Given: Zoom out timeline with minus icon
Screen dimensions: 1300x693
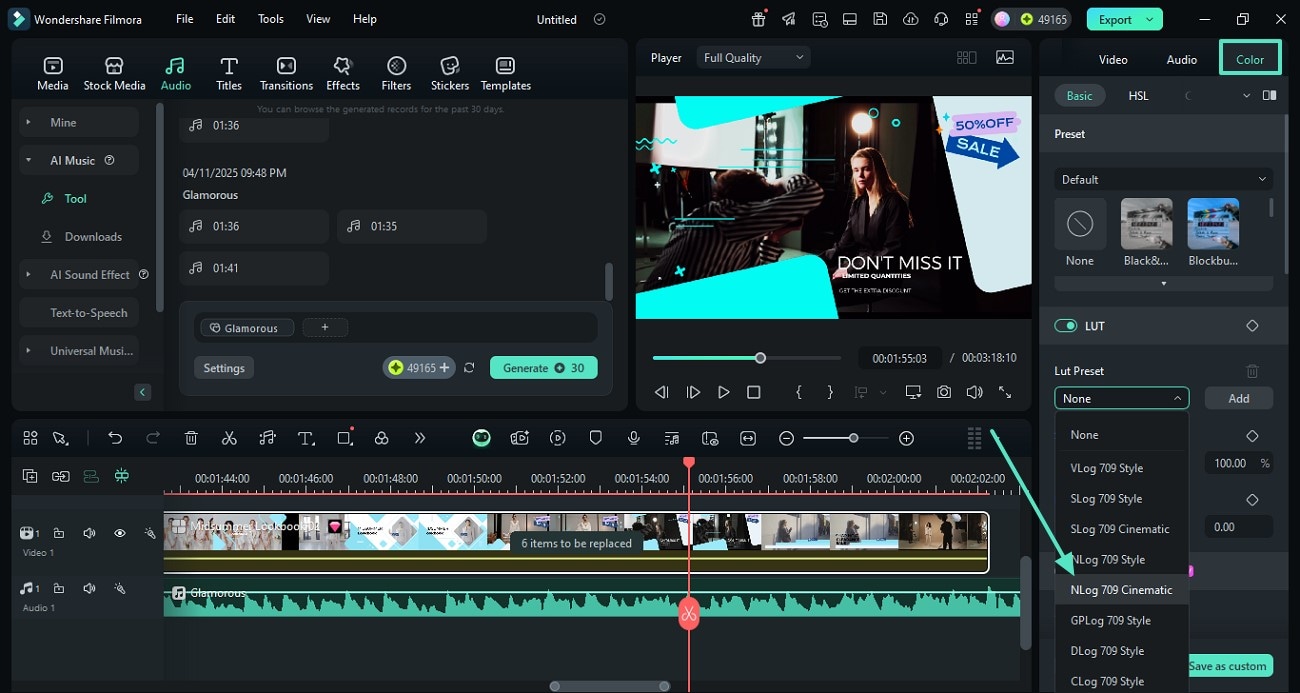Looking at the screenshot, I should pos(787,438).
